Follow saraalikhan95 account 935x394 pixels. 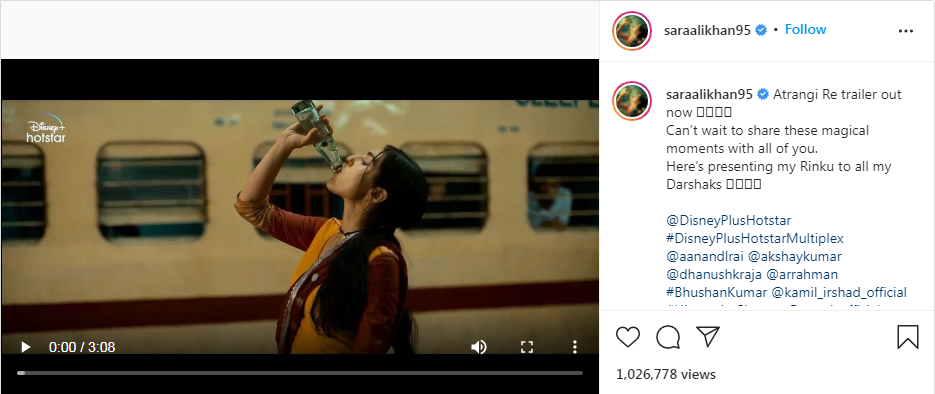pyautogui.click(x=805, y=30)
